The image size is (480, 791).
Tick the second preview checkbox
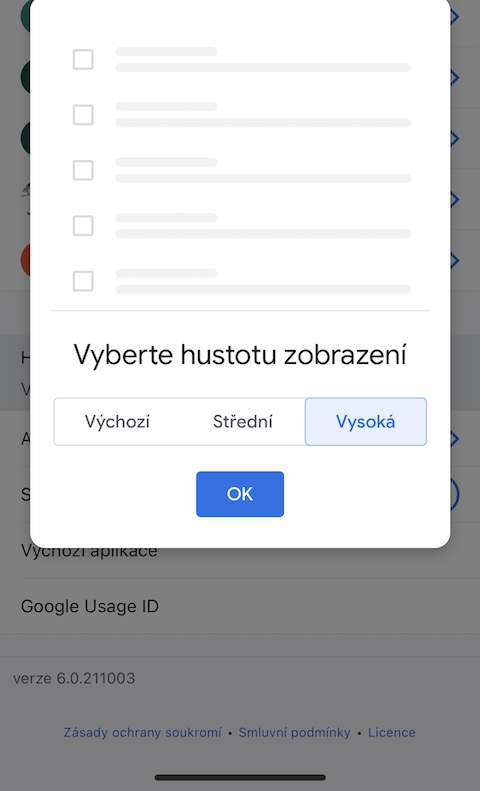tap(83, 115)
